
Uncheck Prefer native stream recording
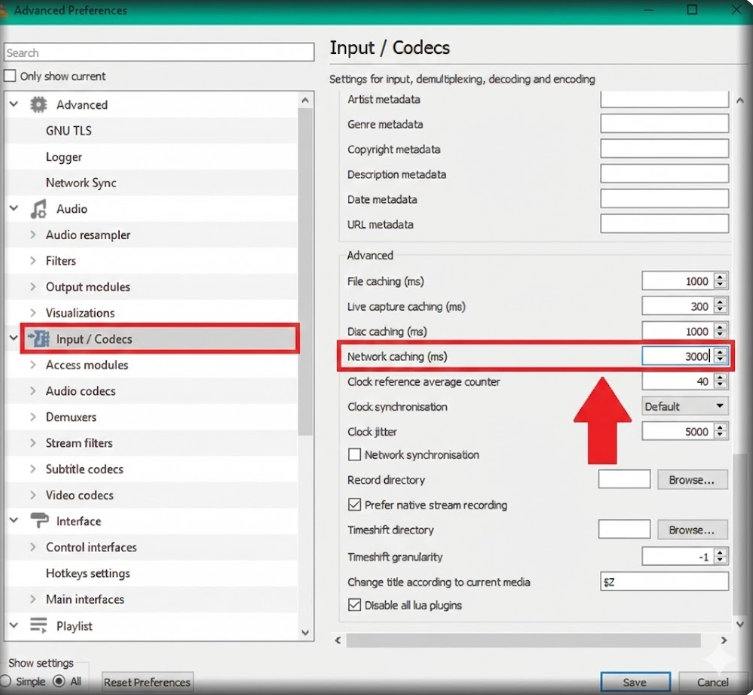(x=354, y=504)
